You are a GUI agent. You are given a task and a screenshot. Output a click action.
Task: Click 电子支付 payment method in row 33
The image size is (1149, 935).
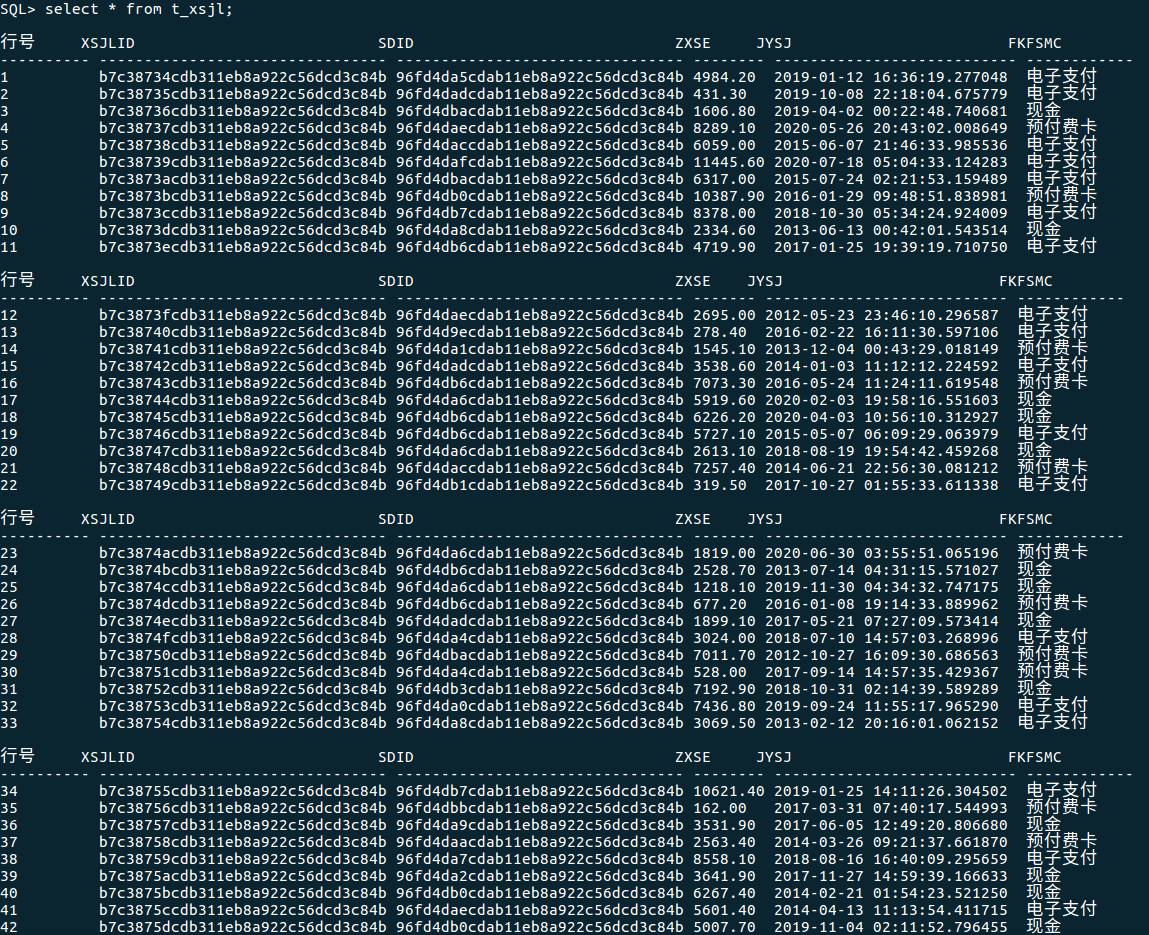[x=1052, y=723]
